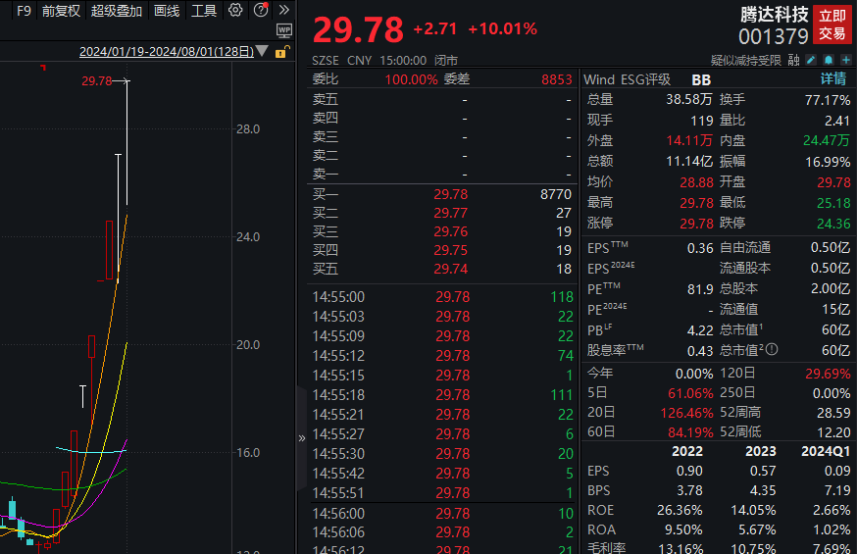Toggle the date range lock icon
857x554 pixels.
pos(282,52)
